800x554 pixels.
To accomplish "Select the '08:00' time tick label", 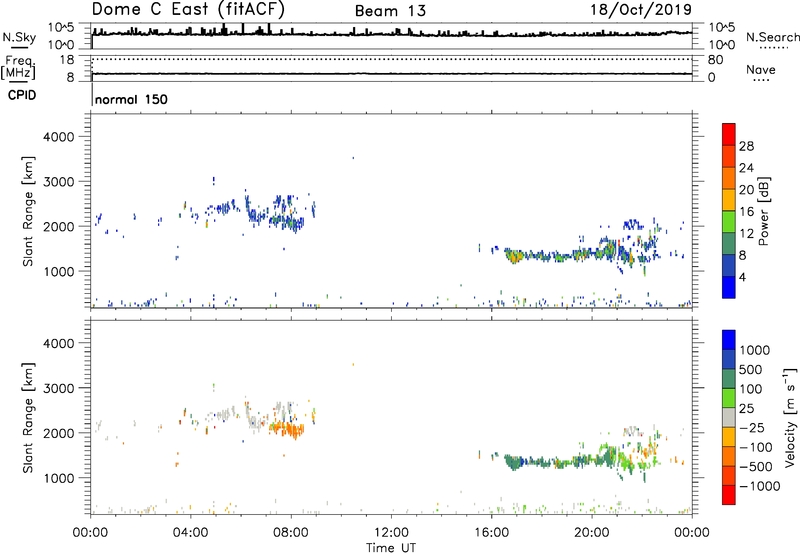I will (x=291, y=533).
